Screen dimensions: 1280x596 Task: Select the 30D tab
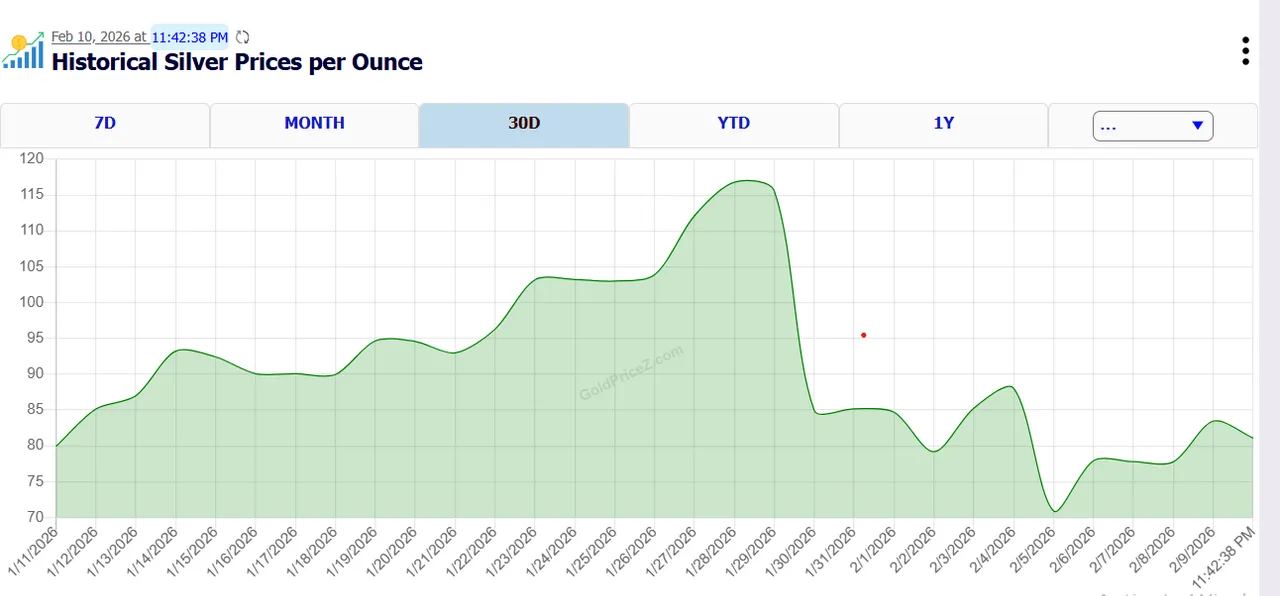pyautogui.click(x=524, y=124)
